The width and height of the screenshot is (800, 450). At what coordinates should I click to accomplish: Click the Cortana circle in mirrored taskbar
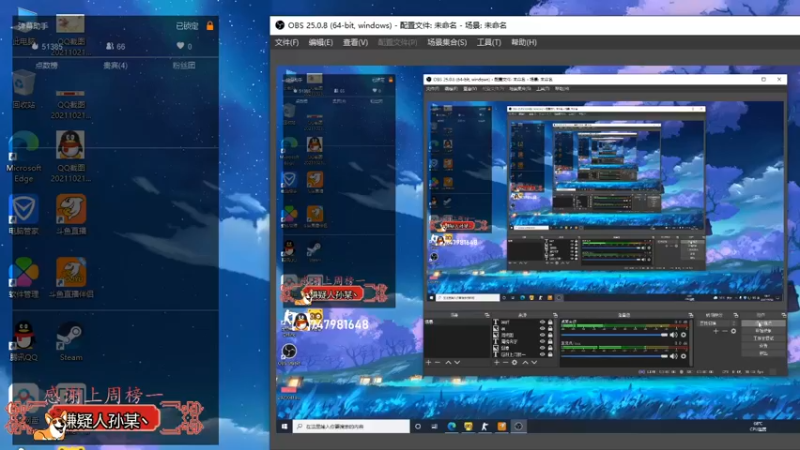(418, 427)
